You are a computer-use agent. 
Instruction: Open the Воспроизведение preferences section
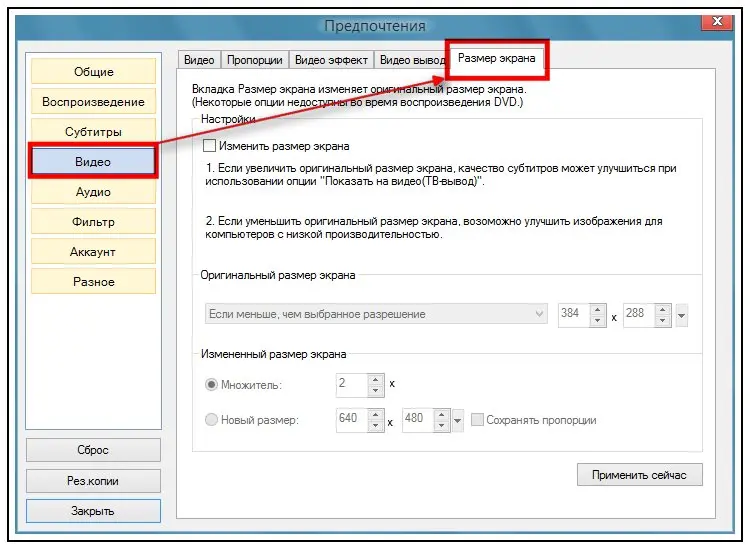(93, 101)
